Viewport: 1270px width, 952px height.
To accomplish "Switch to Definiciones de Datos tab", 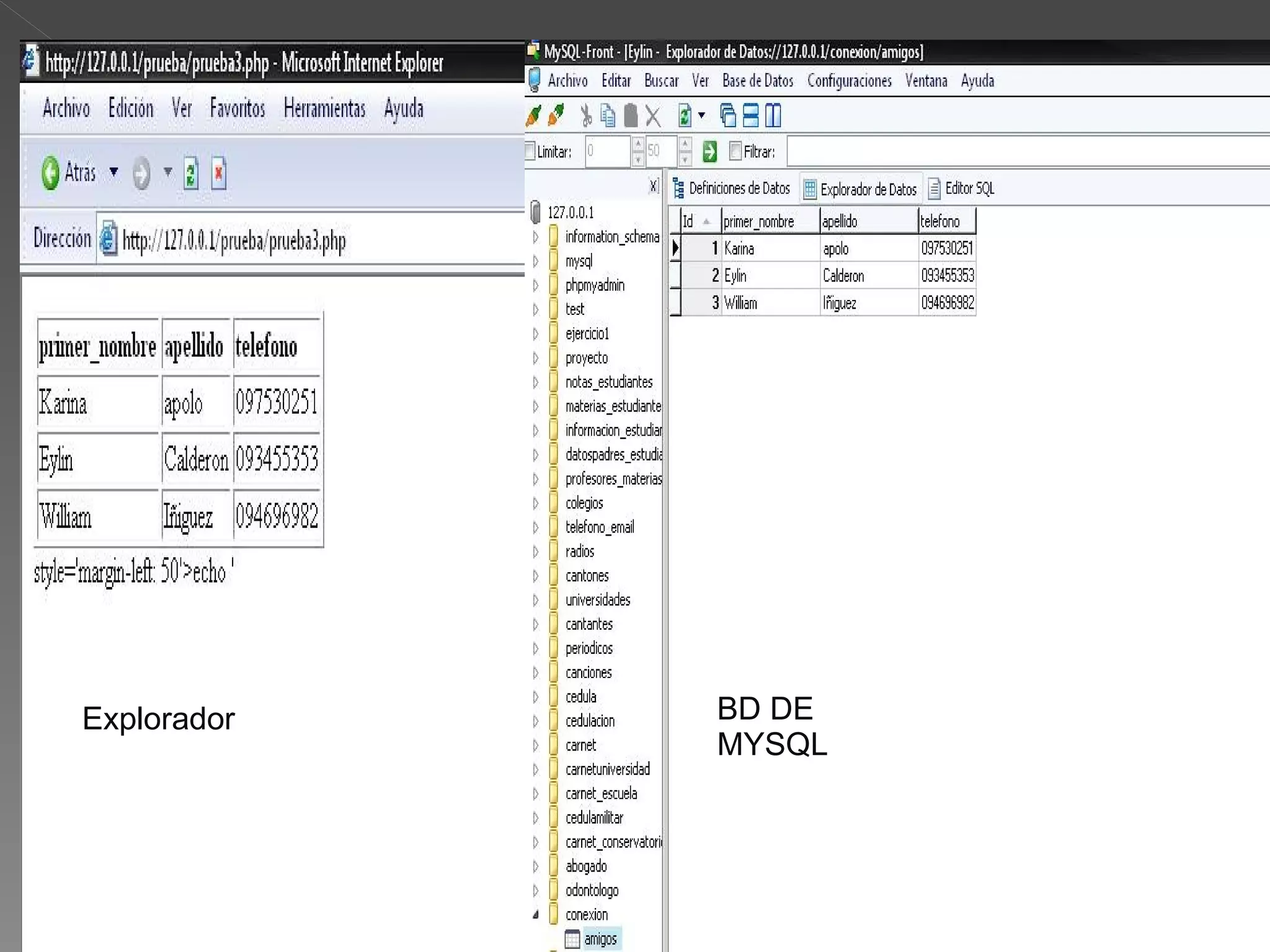I will point(732,188).
